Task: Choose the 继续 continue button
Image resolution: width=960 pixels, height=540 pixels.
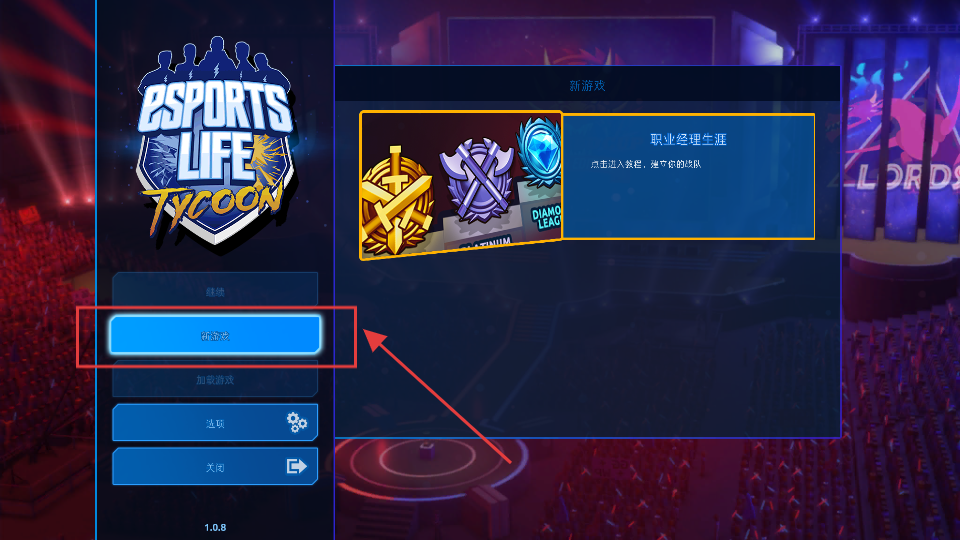Action: point(215,290)
